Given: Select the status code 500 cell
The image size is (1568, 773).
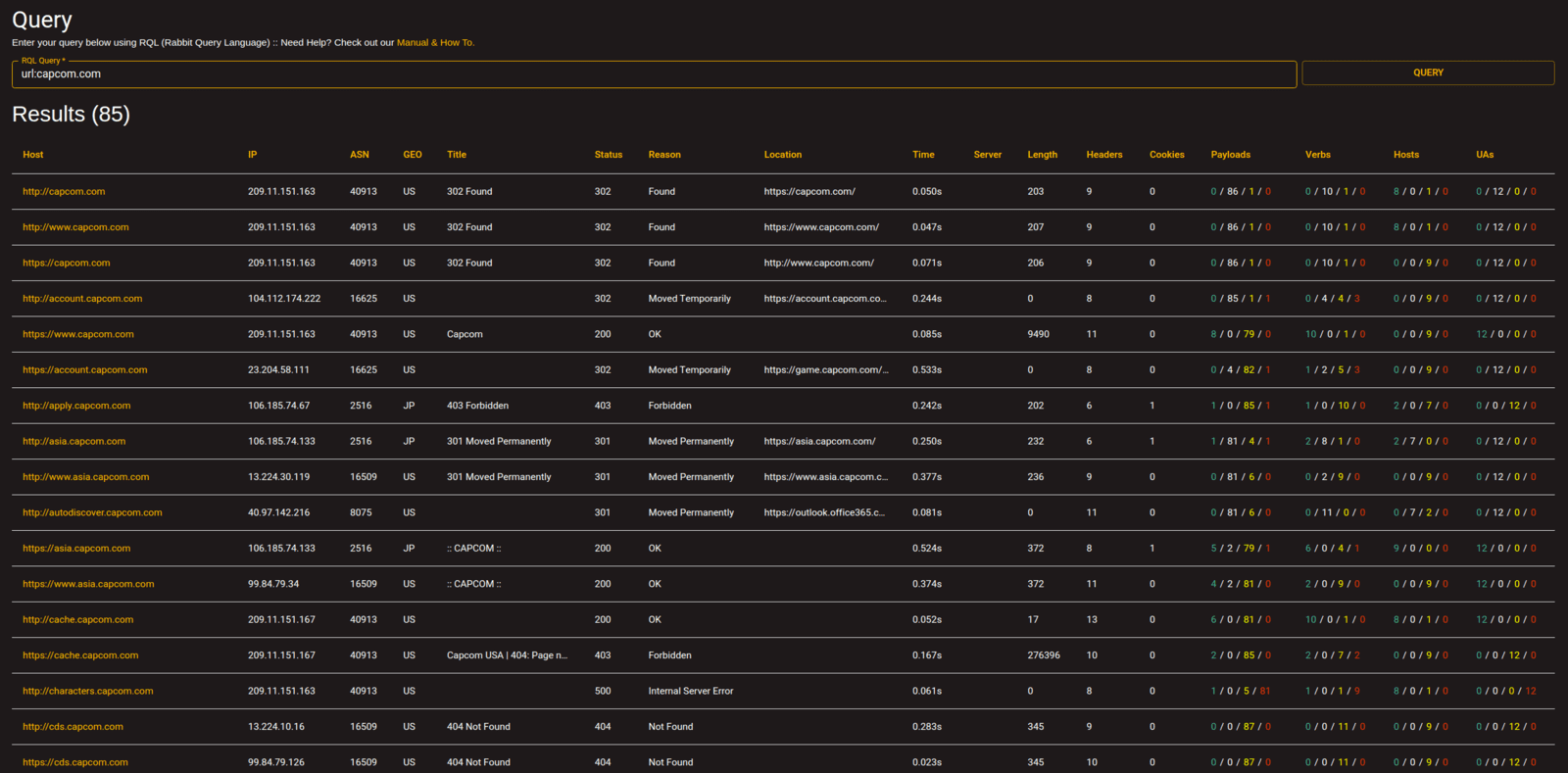Looking at the screenshot, I should [x=603, y=691].
